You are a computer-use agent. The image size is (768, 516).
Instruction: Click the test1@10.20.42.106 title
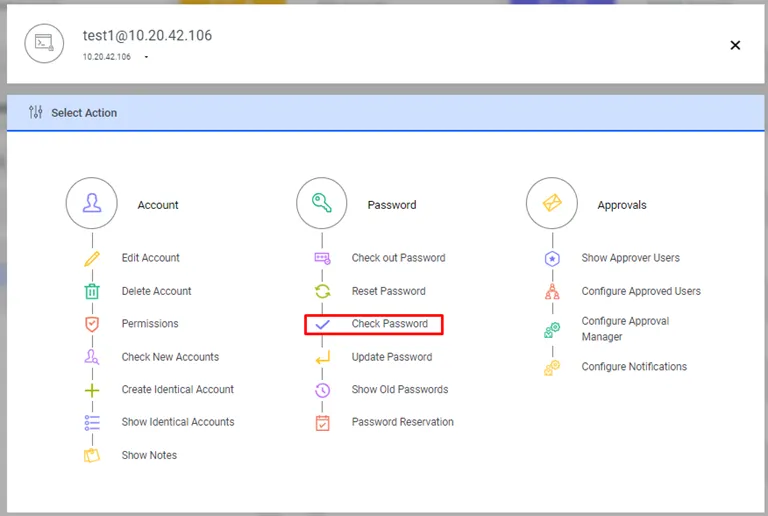(x=147, y=35)
